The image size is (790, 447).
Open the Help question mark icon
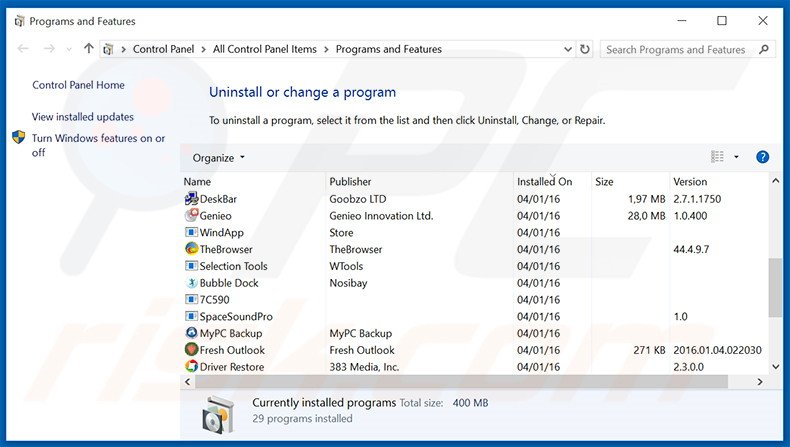coord(763,157)
